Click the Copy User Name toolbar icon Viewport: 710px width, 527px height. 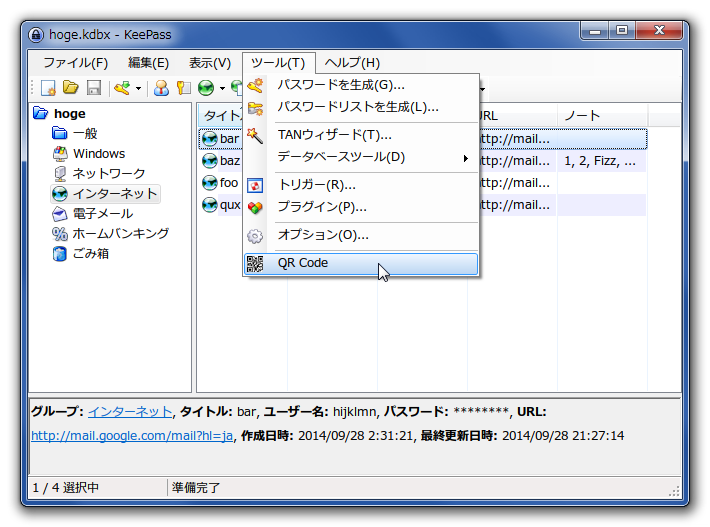pos(161,88)
